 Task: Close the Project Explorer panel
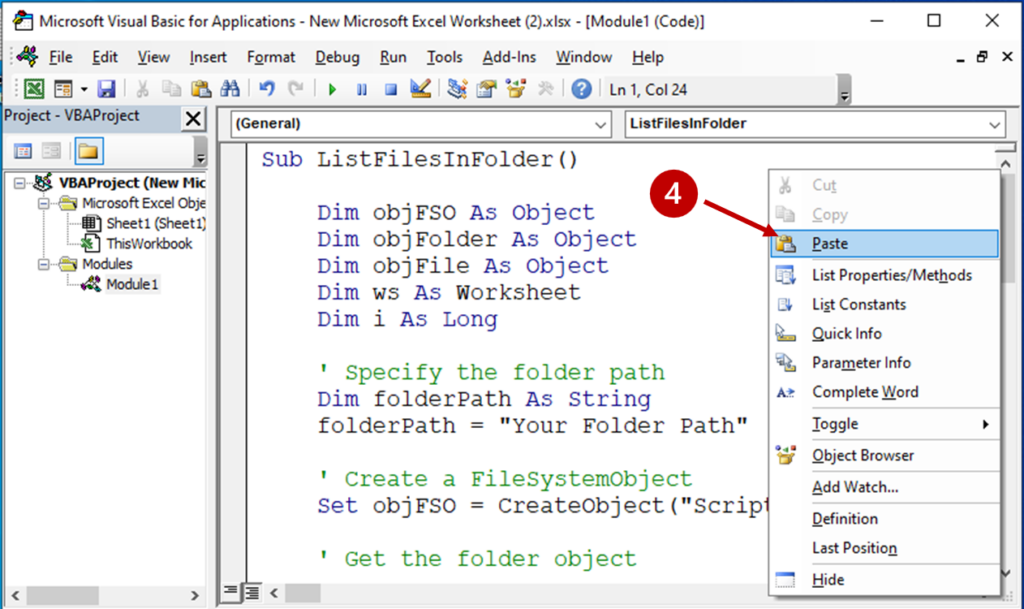click(x=195, y=118)
